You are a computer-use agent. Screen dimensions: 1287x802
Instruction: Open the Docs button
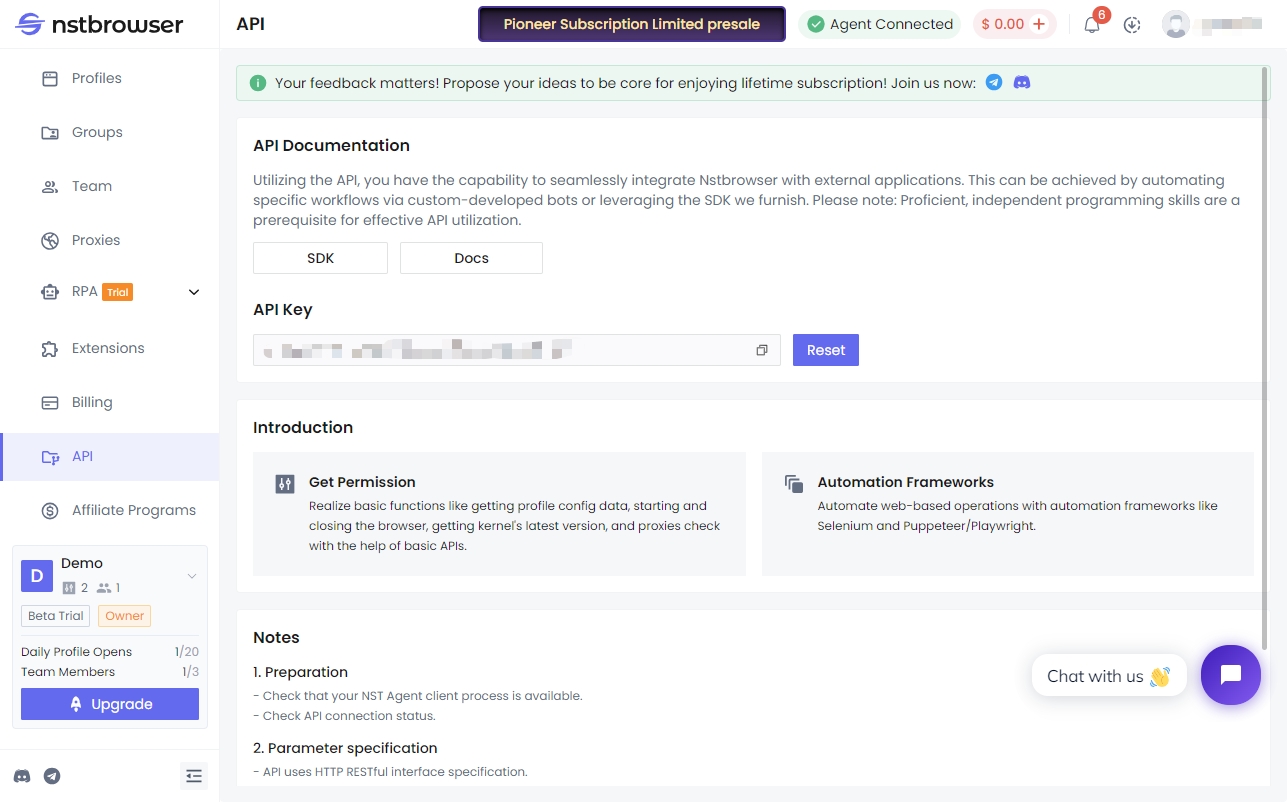pyautogui.click(x=471, y=258)
